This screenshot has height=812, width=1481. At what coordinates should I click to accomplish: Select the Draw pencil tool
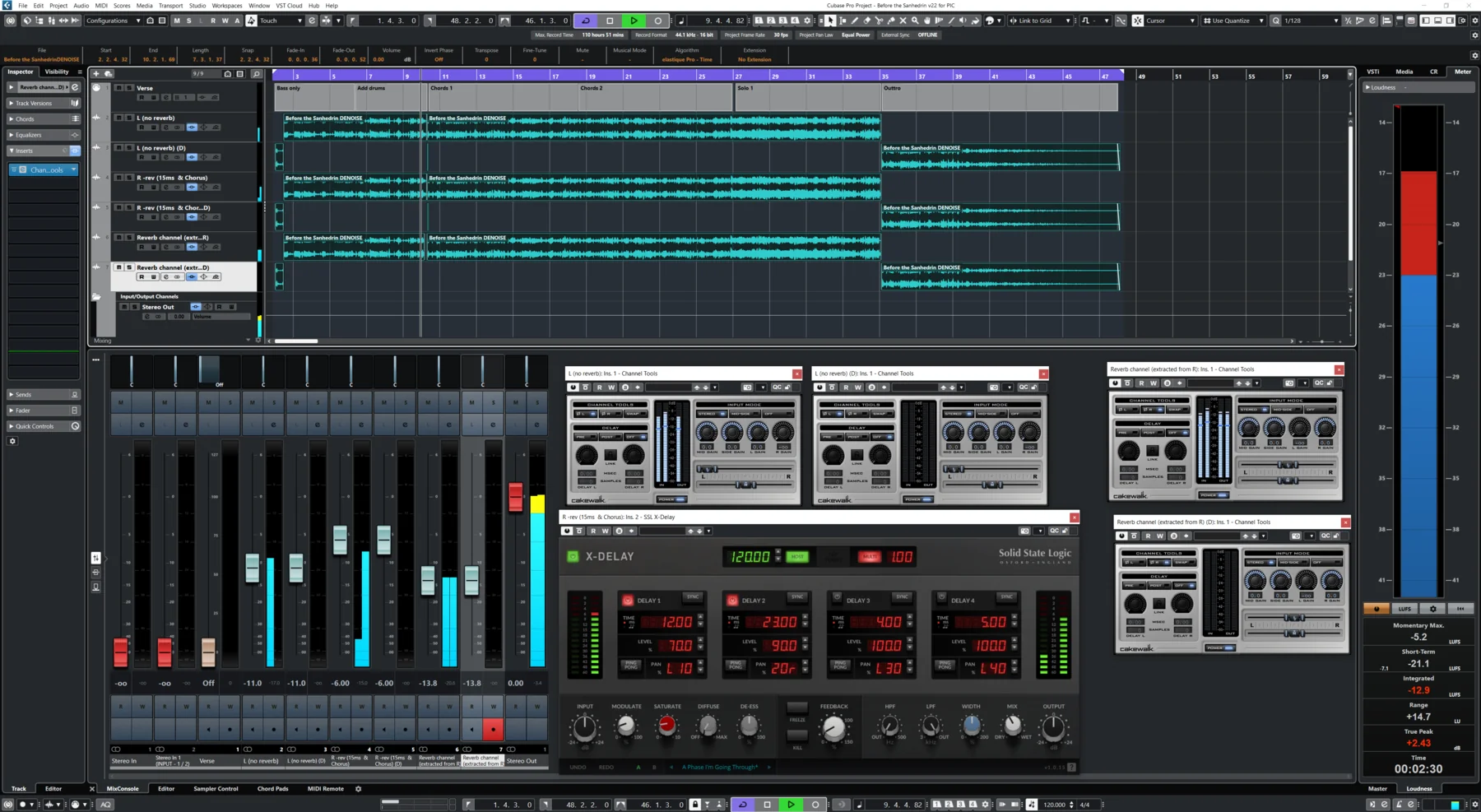click(855, 21)
